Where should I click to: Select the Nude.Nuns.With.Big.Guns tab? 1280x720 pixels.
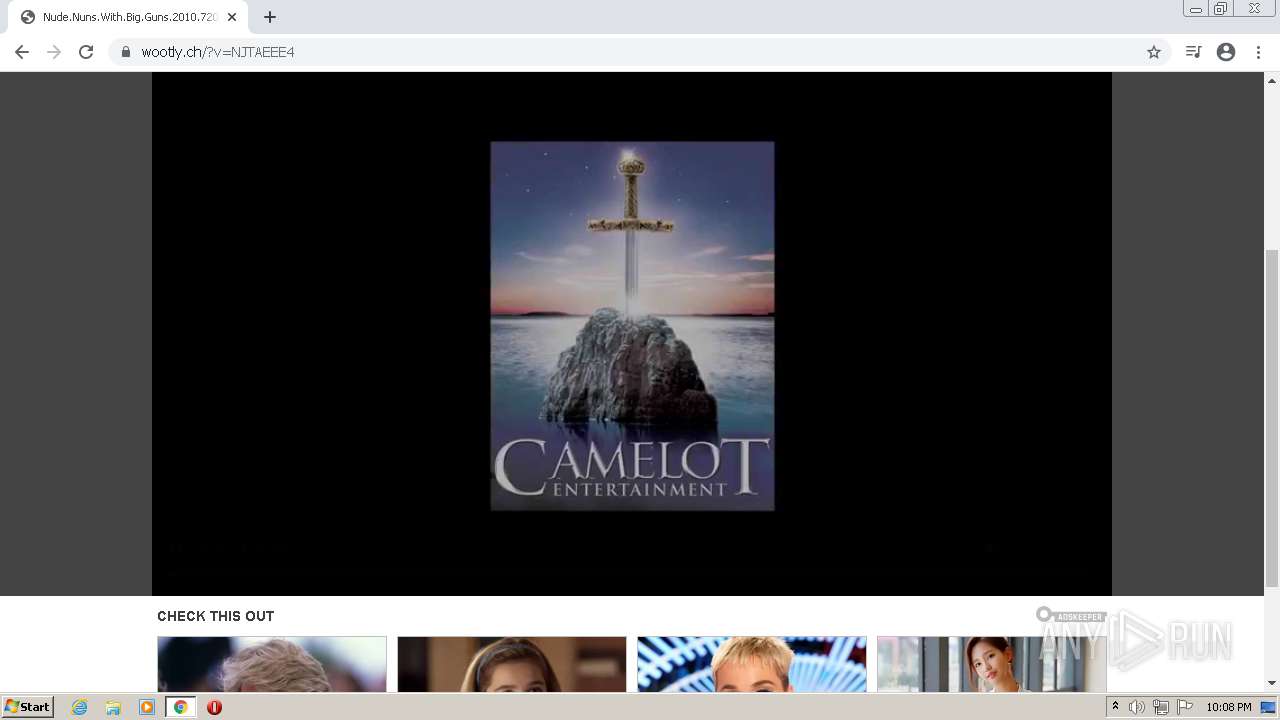pyautogui.click(x=128, y=17)
